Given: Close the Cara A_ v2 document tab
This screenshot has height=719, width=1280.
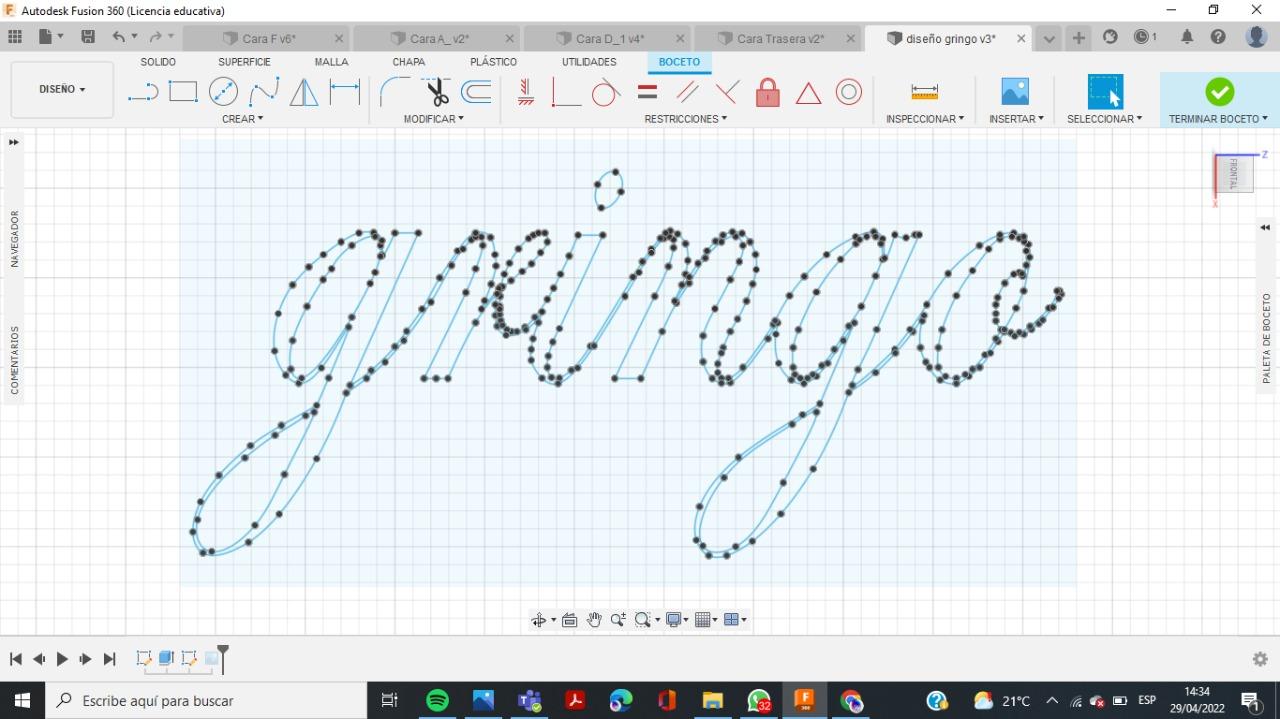Looking at the screenshot, I should coord(510,38).
